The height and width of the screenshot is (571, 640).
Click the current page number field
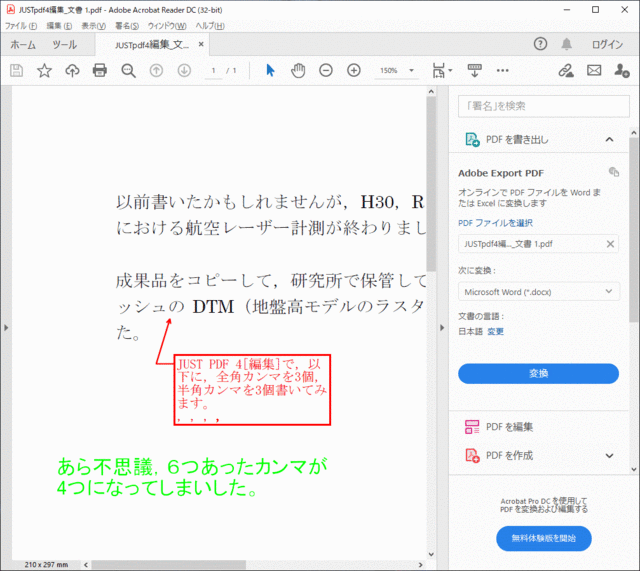[213, 71]
